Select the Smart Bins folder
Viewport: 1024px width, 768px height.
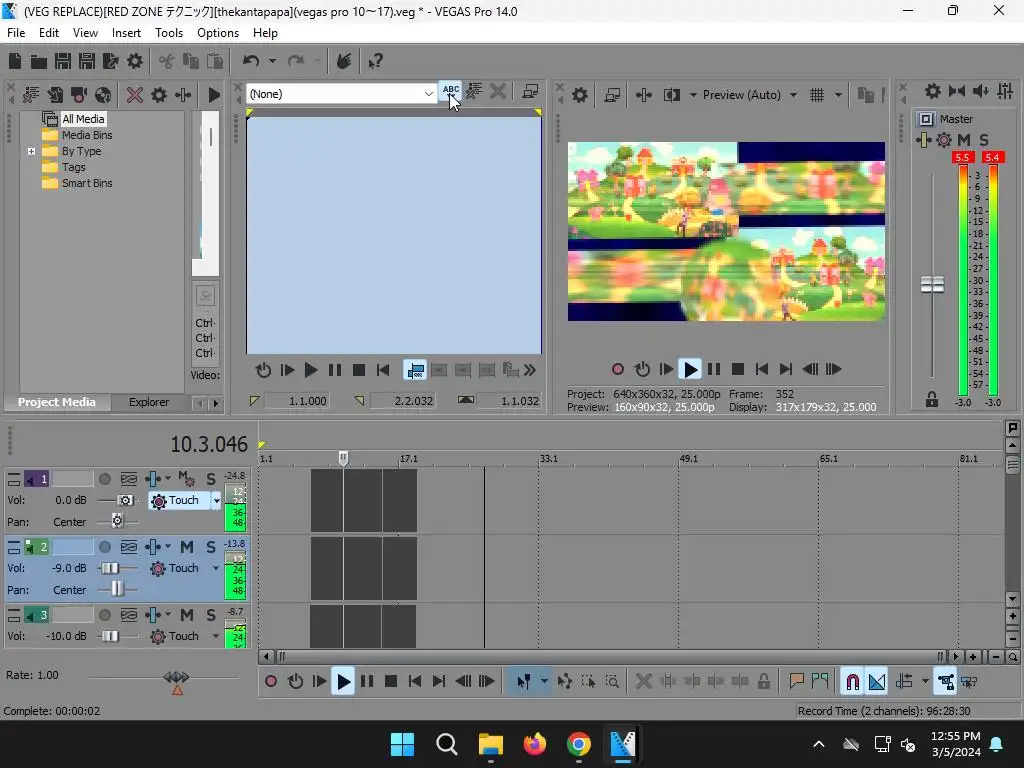[x=86, y=184]
